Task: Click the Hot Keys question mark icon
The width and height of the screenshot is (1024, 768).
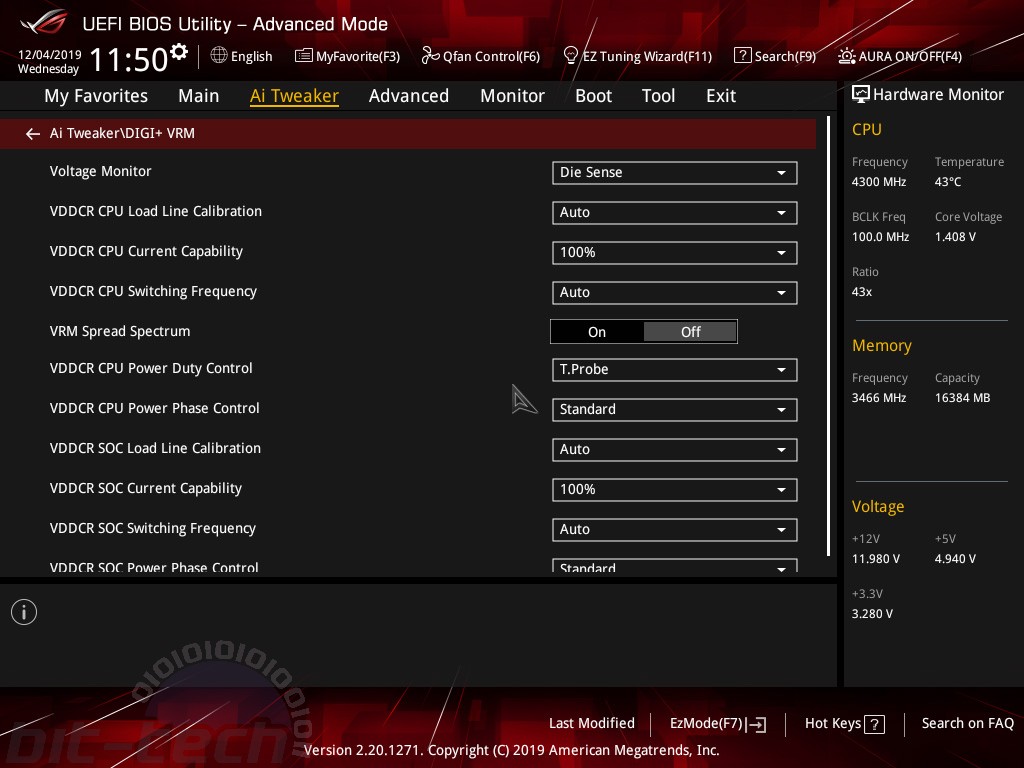Action: [874, 724]
